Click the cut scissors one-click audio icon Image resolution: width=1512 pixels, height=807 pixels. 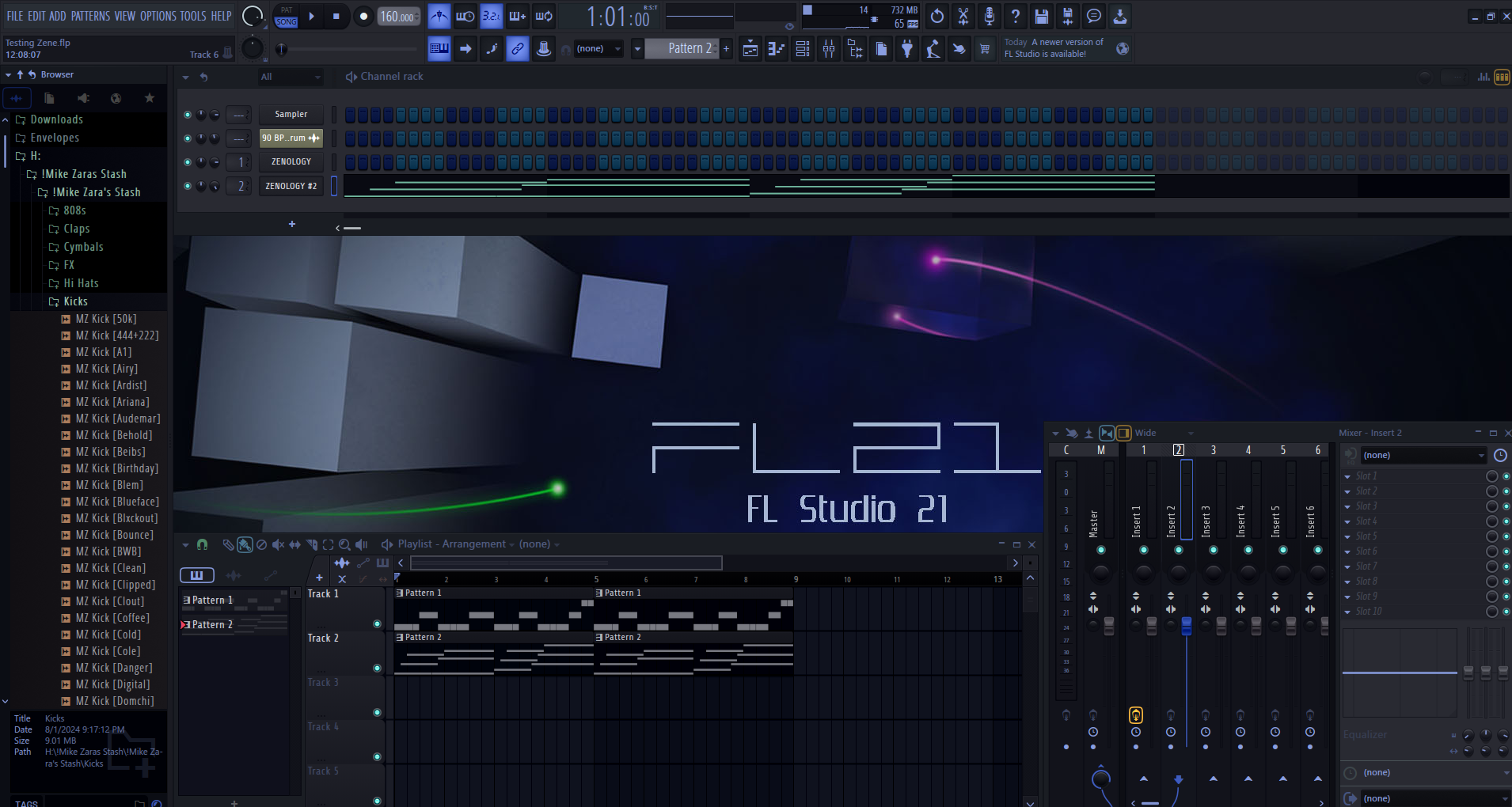click(x=963, y=16)
